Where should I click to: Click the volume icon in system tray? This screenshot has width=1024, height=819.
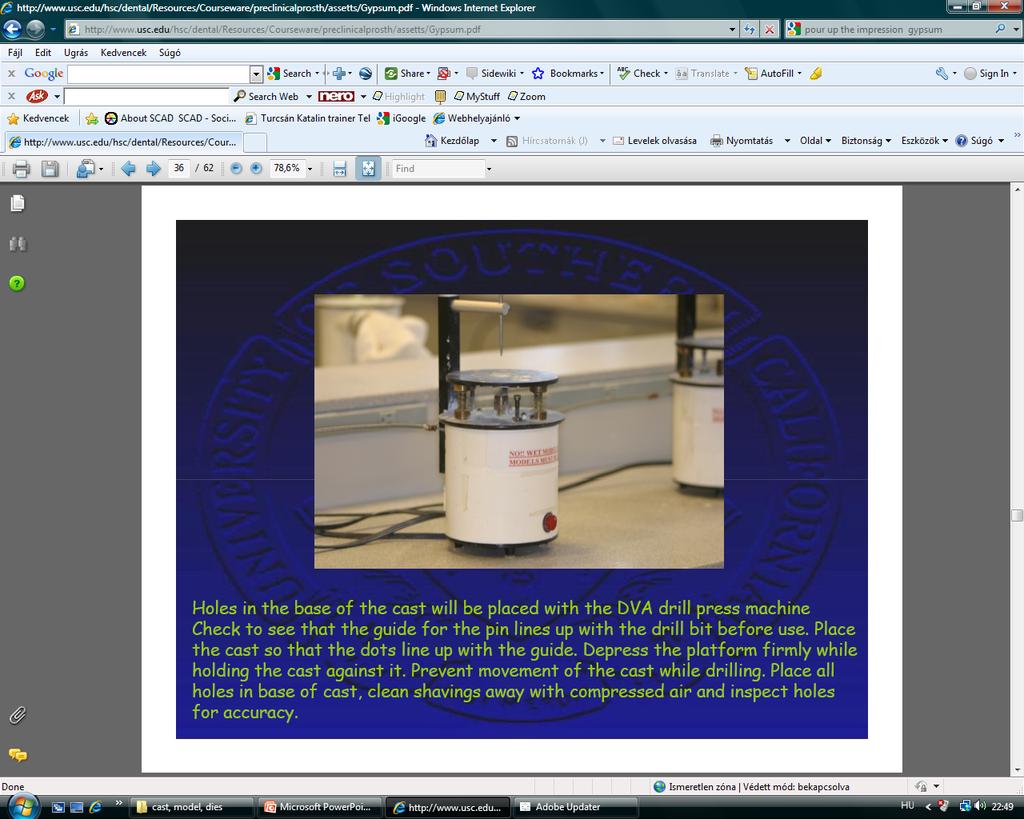pos(980,806)
